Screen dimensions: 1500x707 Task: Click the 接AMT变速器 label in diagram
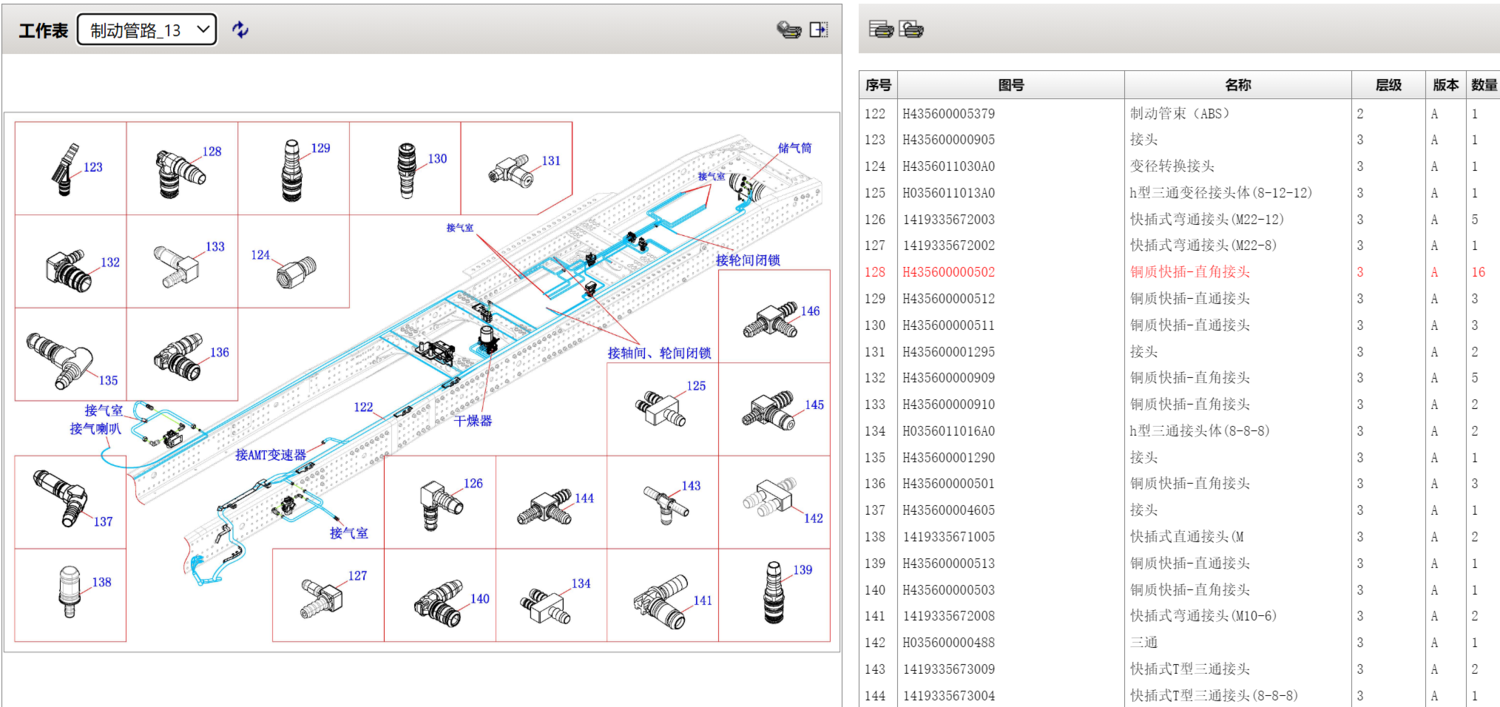pos(270,455)
